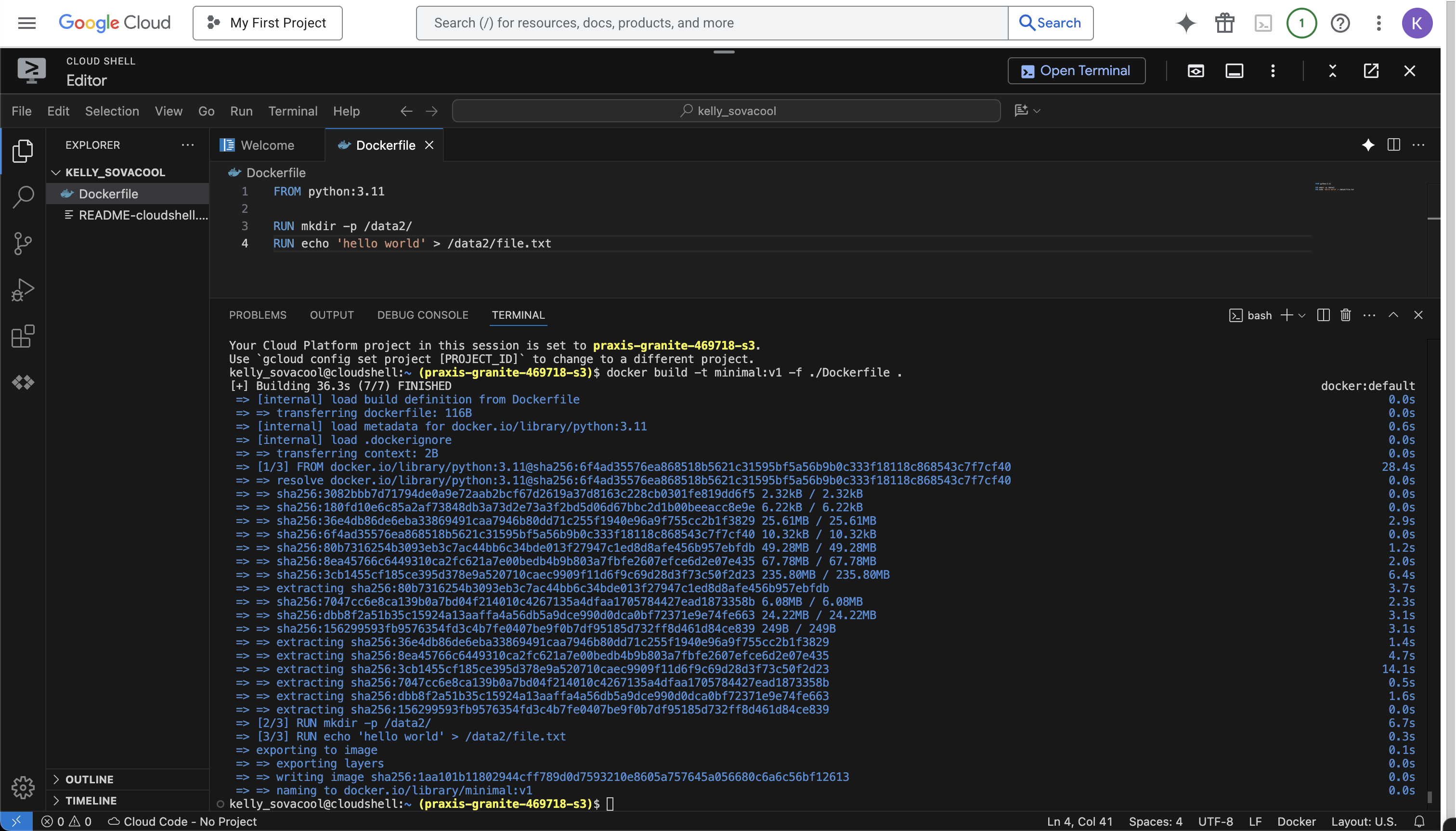Open the Manage gear settings icon
This screenshot has height=831, width=1456.
coord(23,788)
